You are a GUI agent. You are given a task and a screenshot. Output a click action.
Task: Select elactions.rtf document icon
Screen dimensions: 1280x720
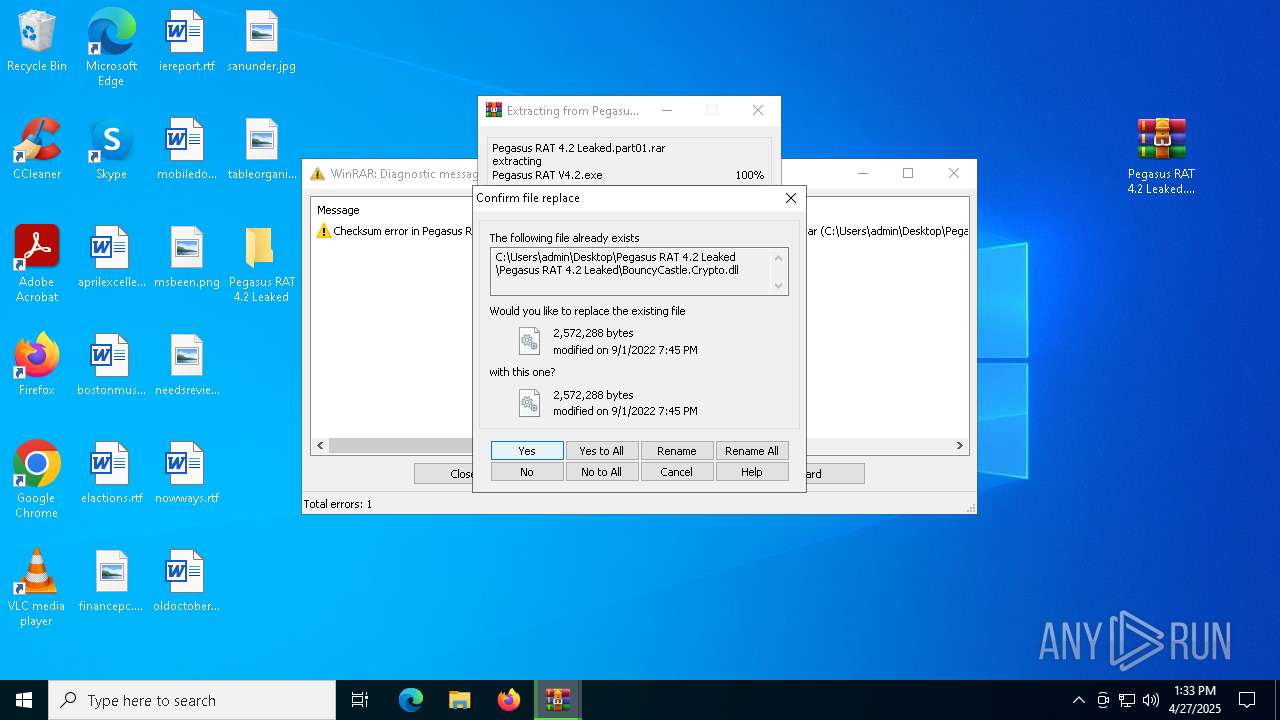[111, 473]
